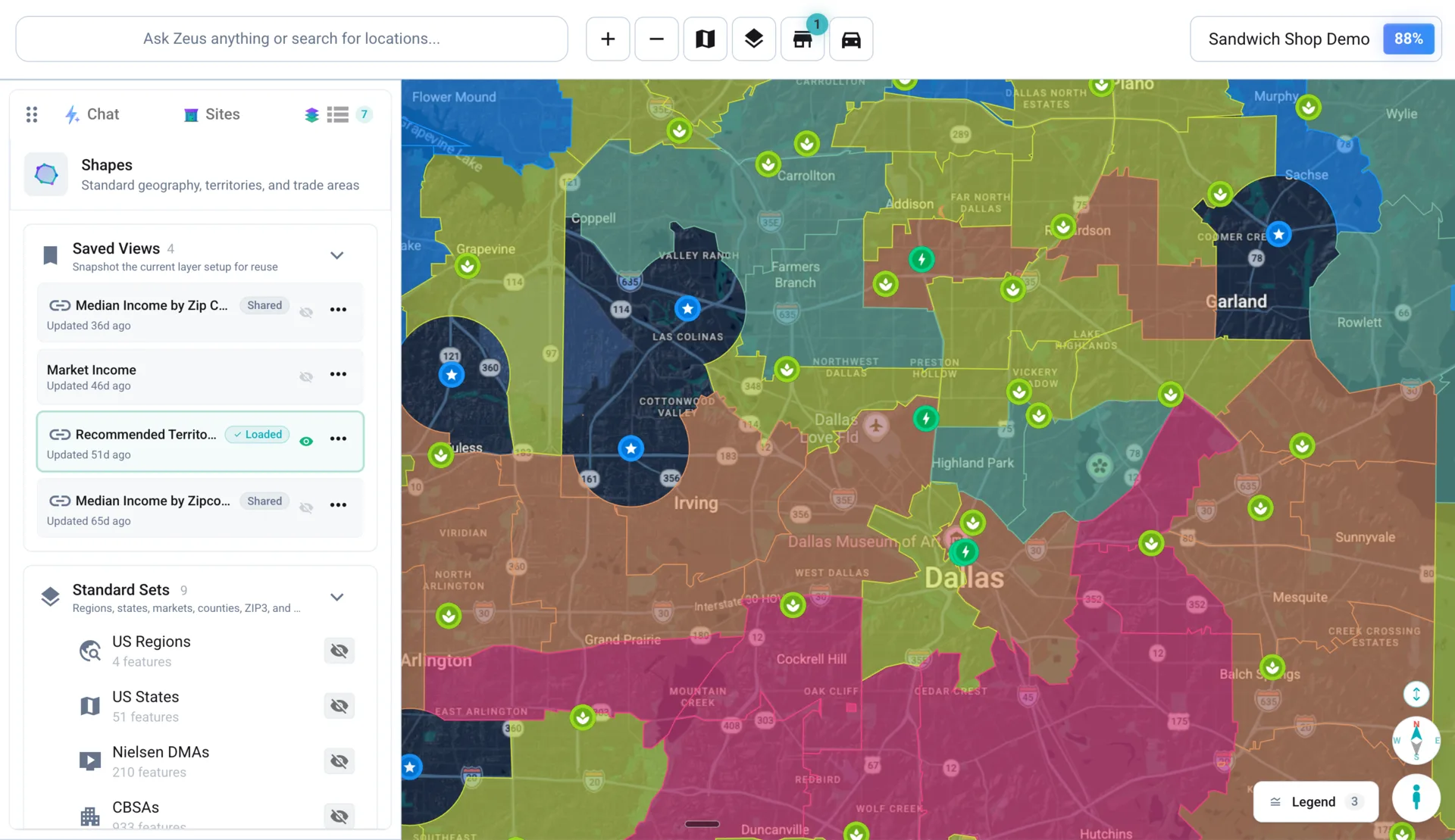The image size is (1455, 840).
Task: Click the star marker in Las Colinas
Action: [x=687, y=309]
